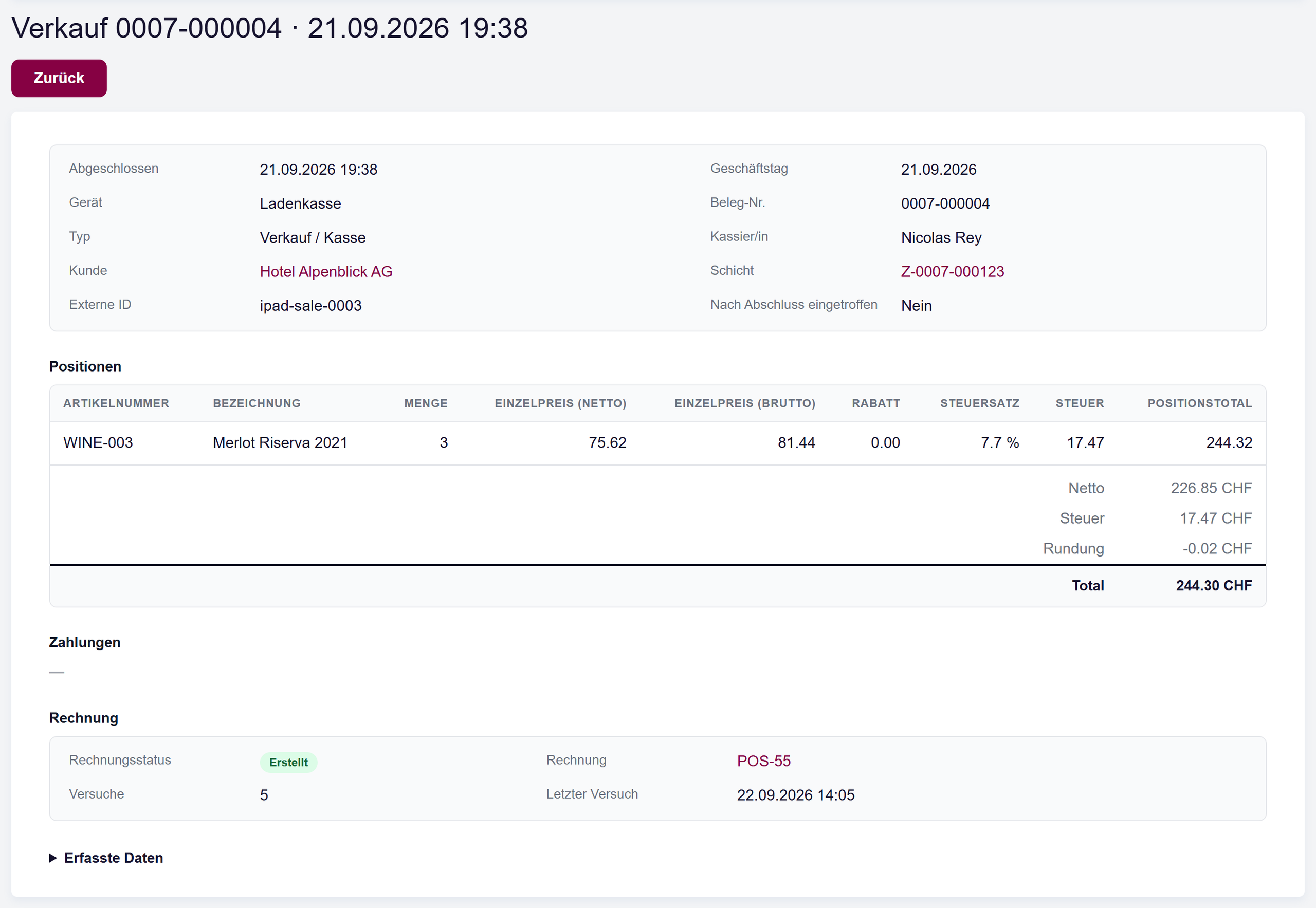Click the Zurück button
Screen dimensions: 1316x908
tap(59, 78)
